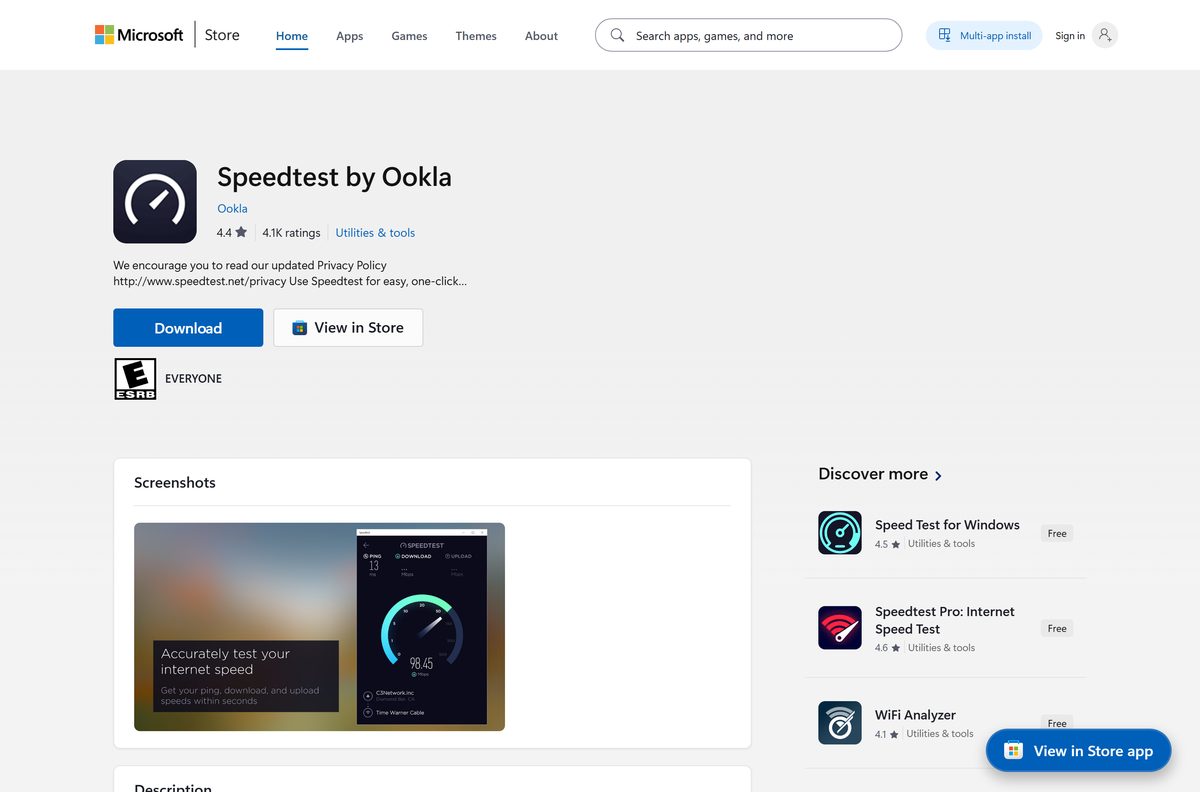Screen dimensions: 1200x792
Task: Open the Games tab
Action: [409, 36]
